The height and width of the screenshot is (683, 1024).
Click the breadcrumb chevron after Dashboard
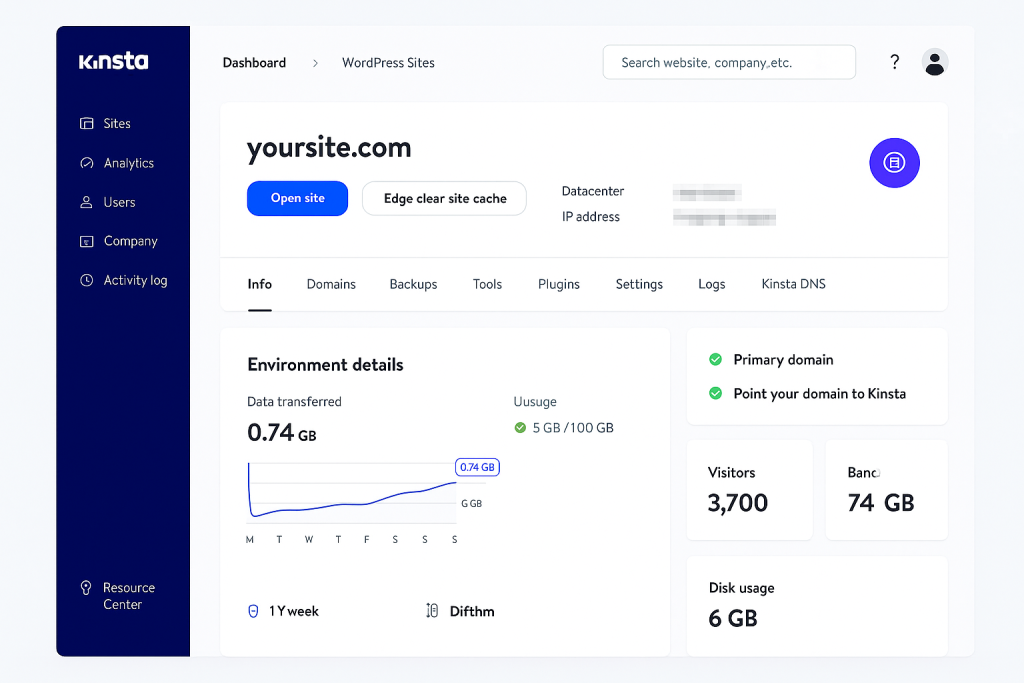coord(315,63)
